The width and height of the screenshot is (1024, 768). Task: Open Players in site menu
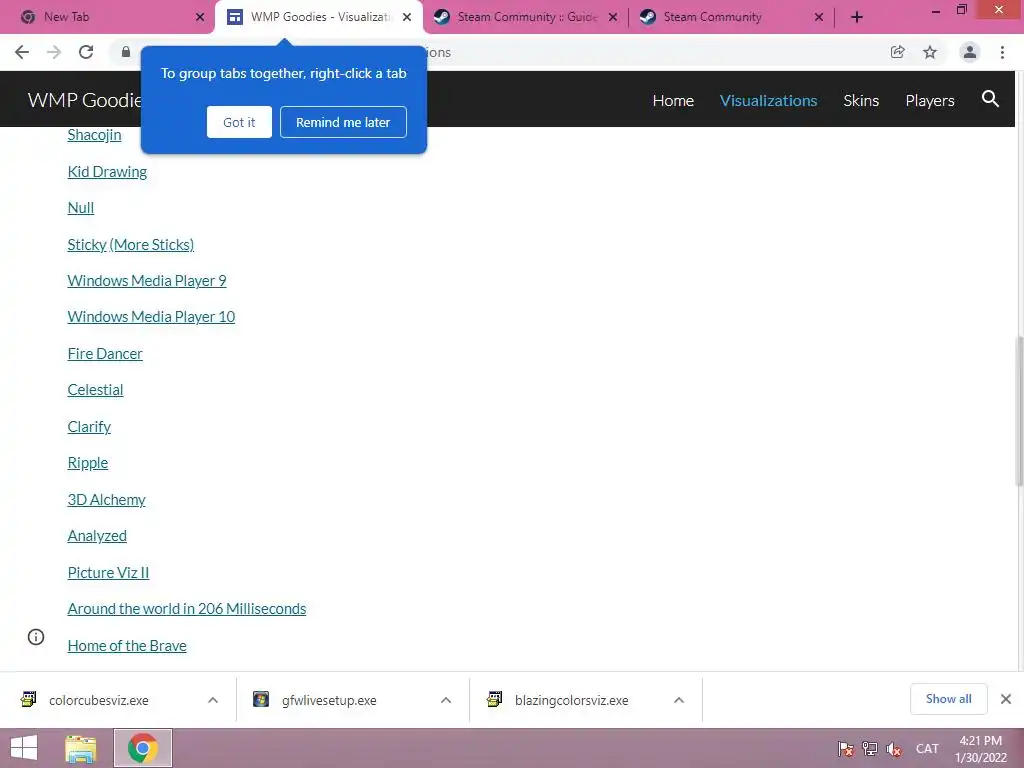(930, 101)
